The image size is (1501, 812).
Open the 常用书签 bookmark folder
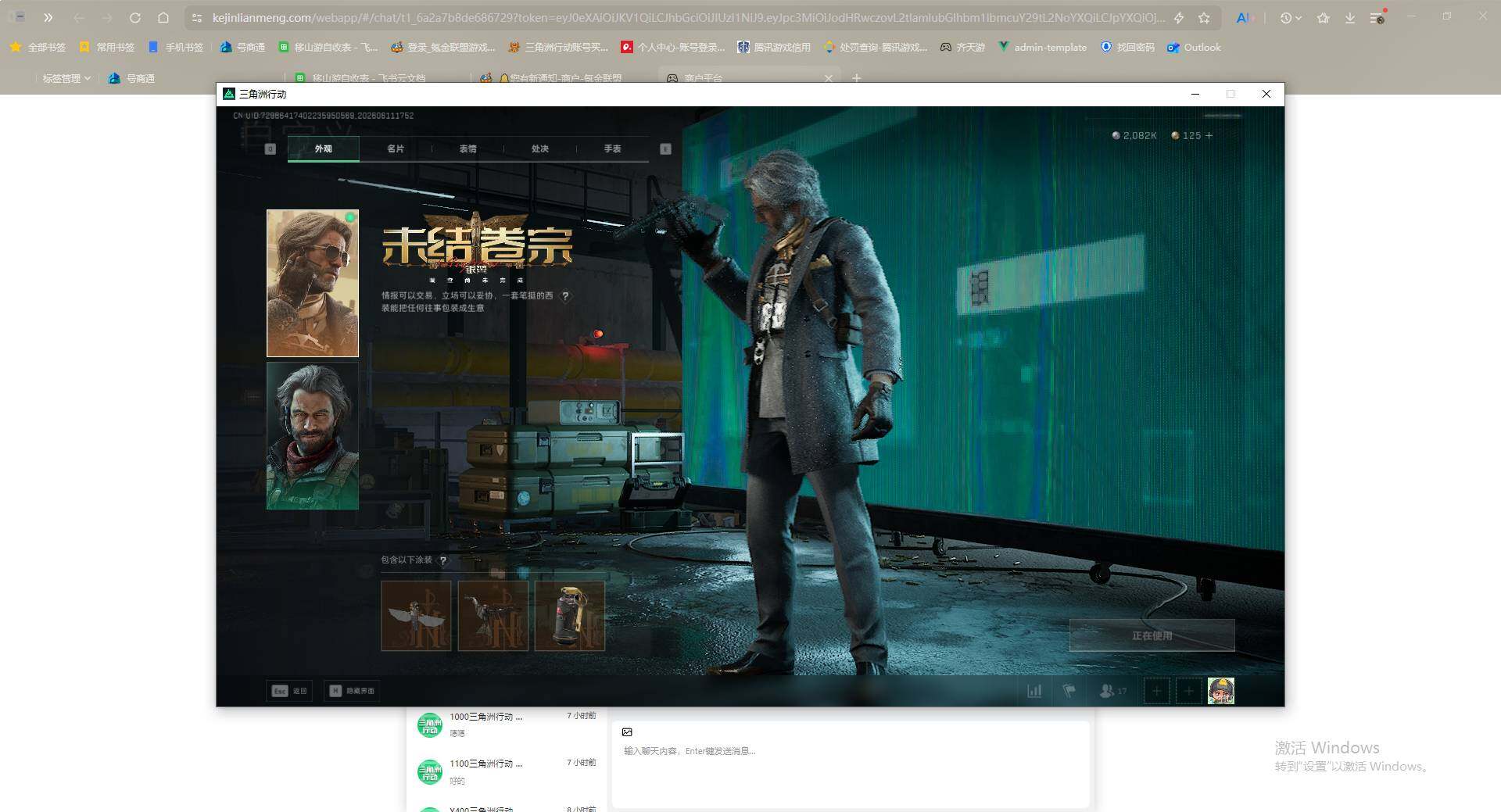tap(107, 48)
